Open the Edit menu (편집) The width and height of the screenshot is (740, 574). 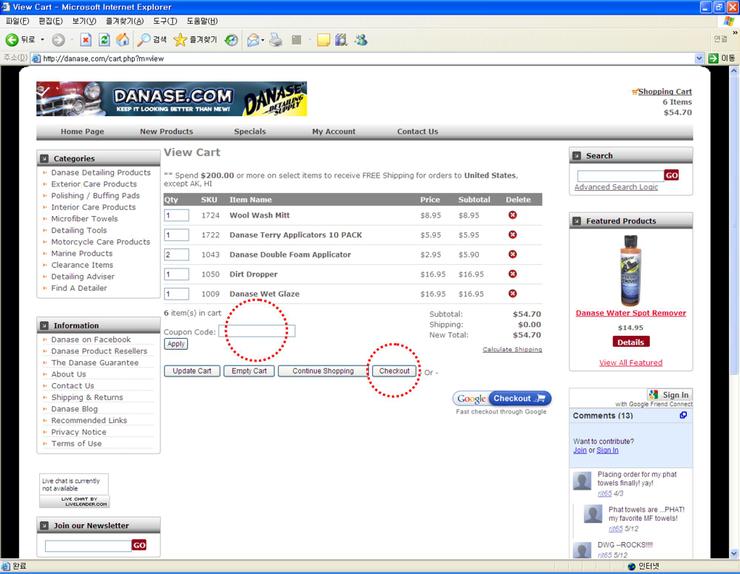coord(50,21)
